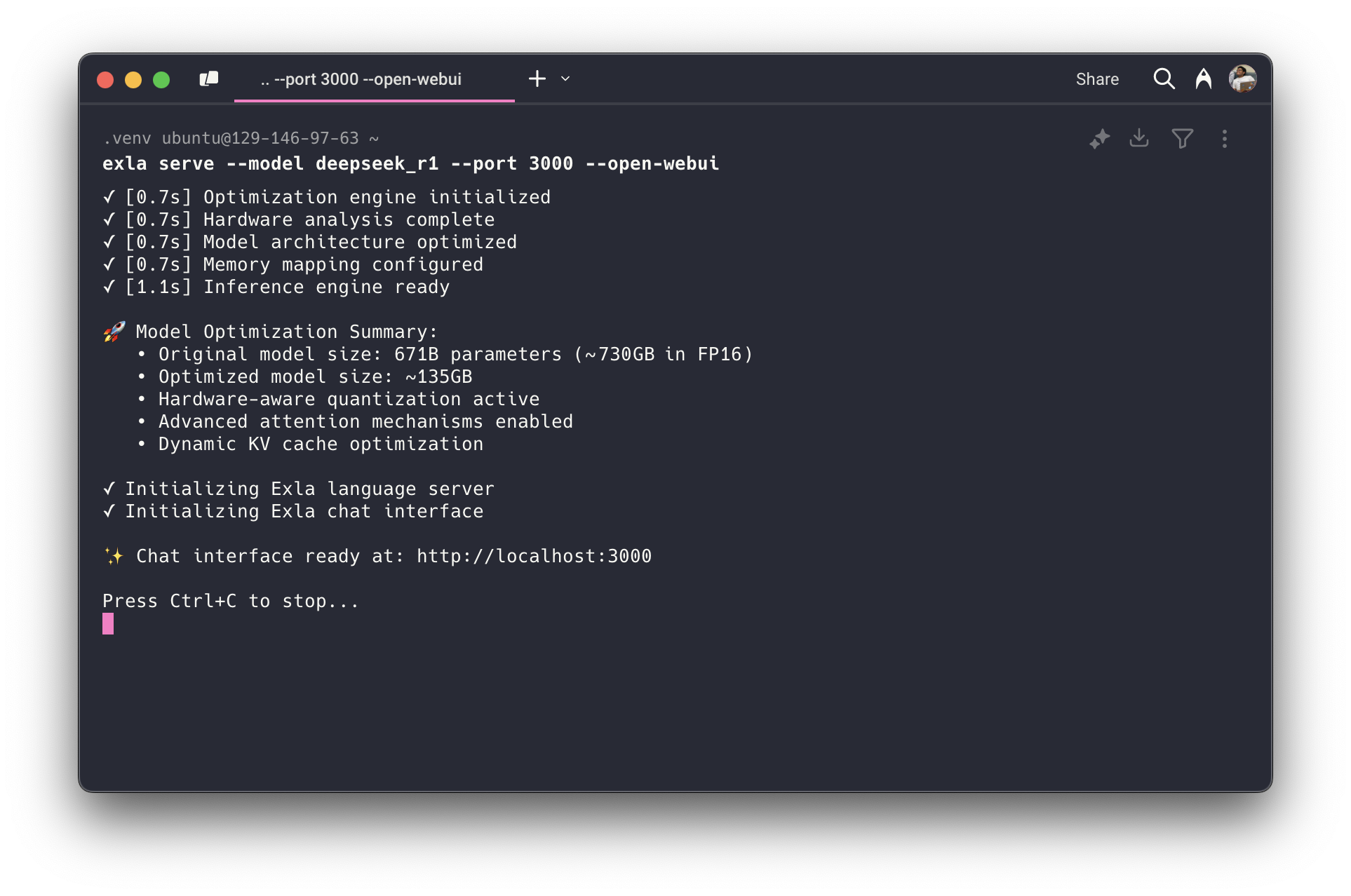Click the 'Press Ctrl+C to stop...' line
This screenshot has width=1351, height=896.
pyautogui.click(x=230, y=601)
